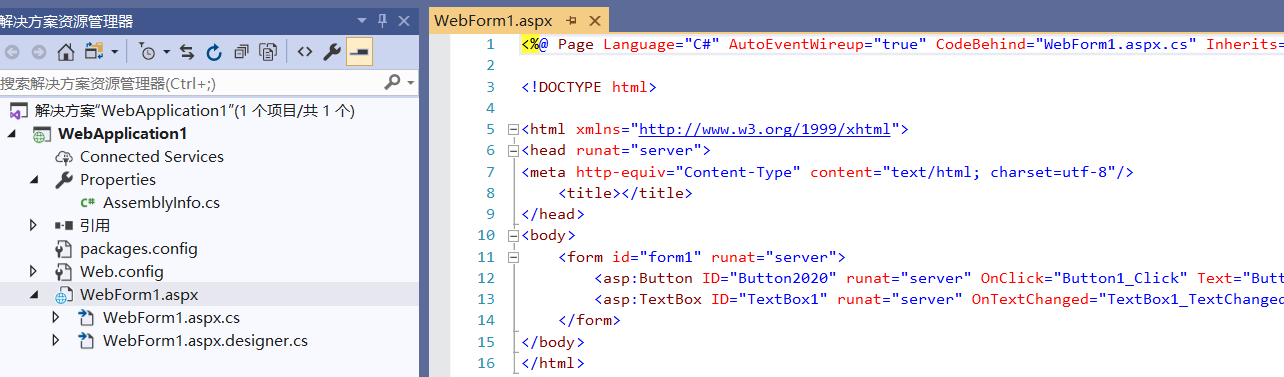The width and height of the screenshot is (1284, 377).
Task: Toggle the highlighted Preview Selected Items button
Action: [360, 52]
